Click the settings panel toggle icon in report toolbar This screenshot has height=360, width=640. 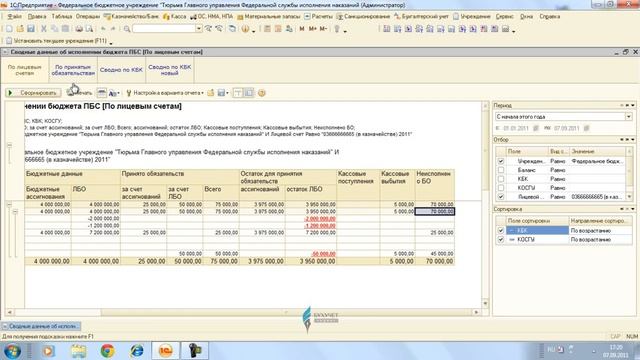[248, 93]
